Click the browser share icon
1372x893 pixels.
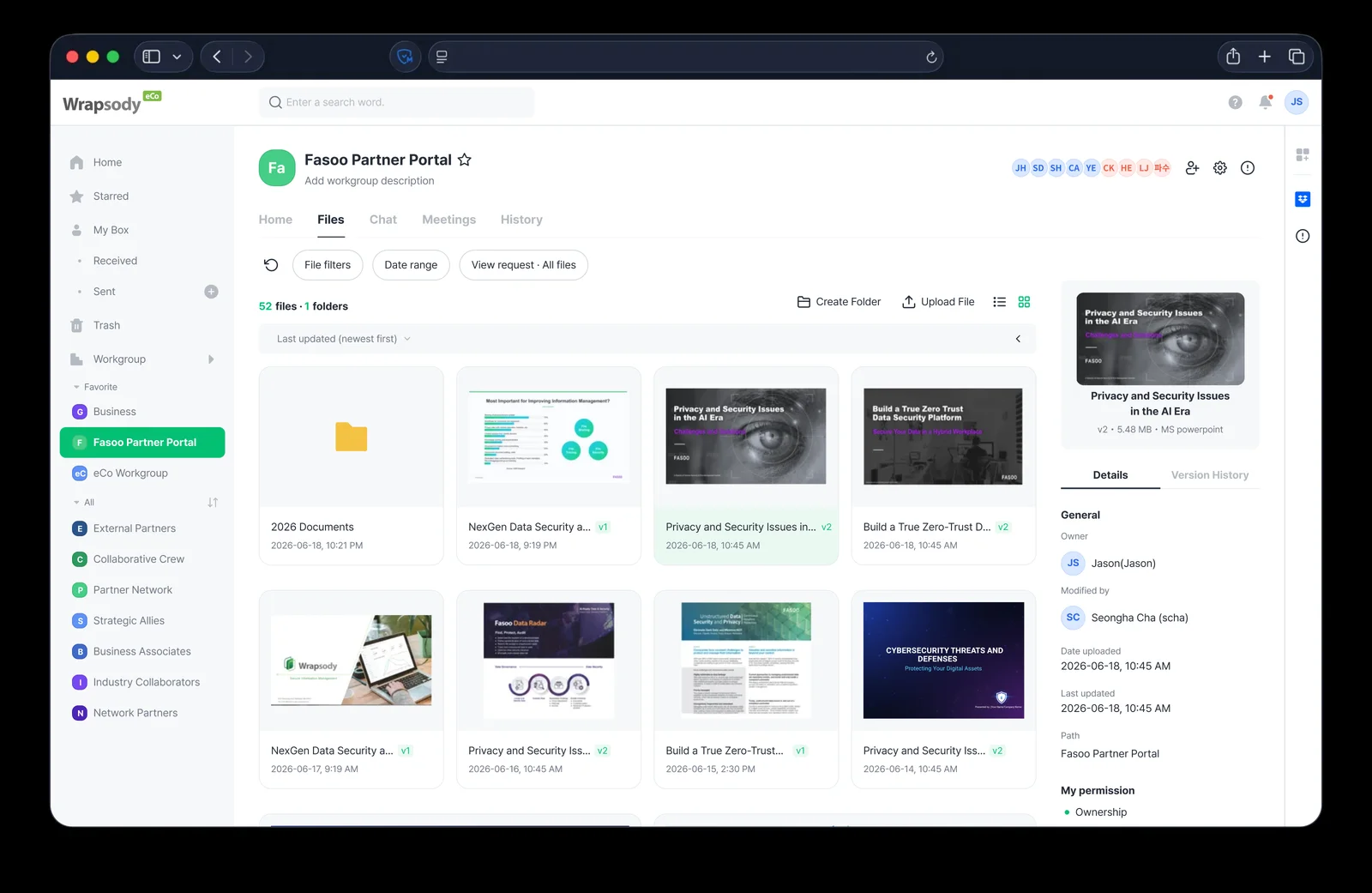click(x=1233, y=57)
